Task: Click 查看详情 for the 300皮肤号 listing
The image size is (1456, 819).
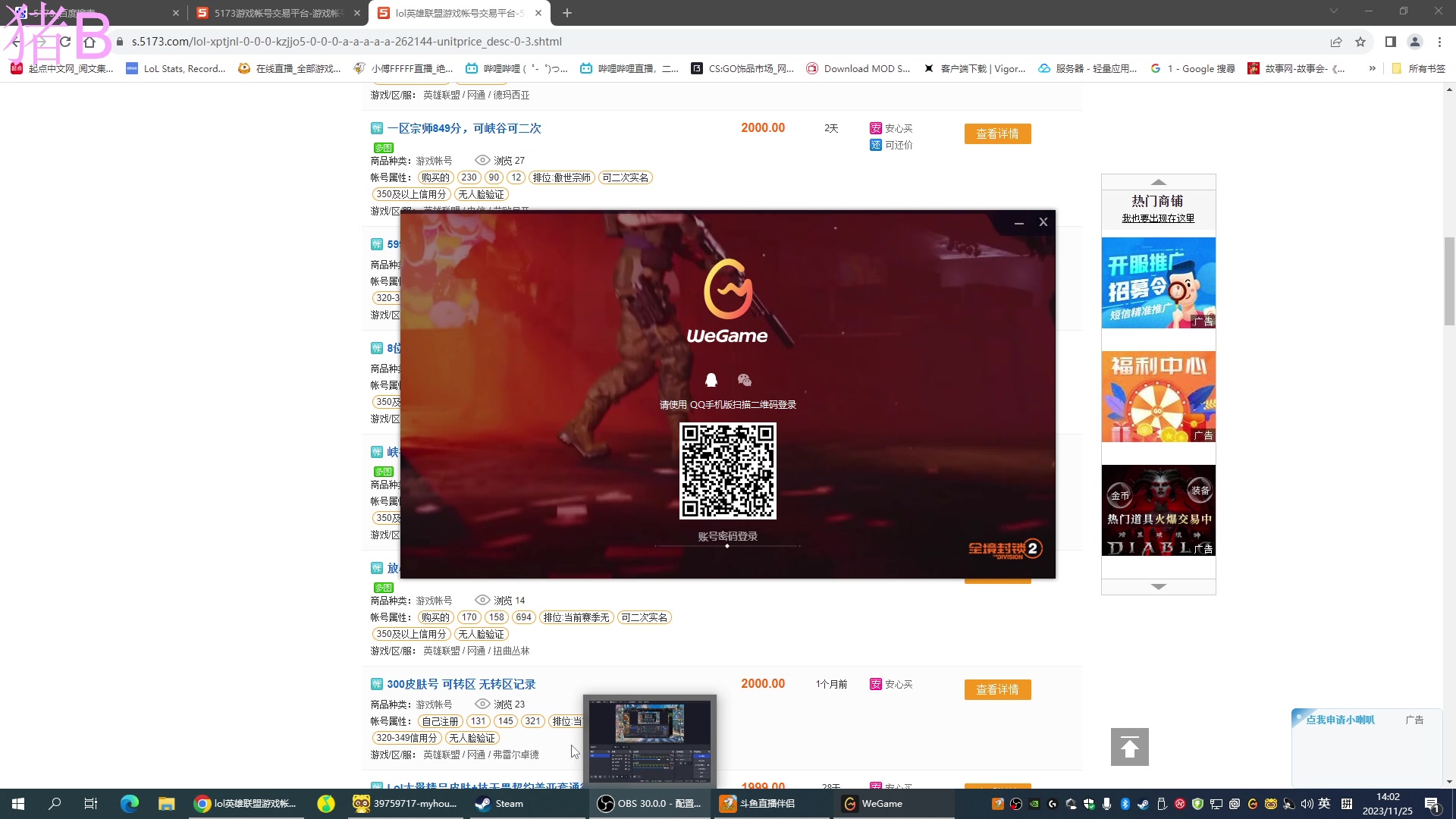Action: 997,689
